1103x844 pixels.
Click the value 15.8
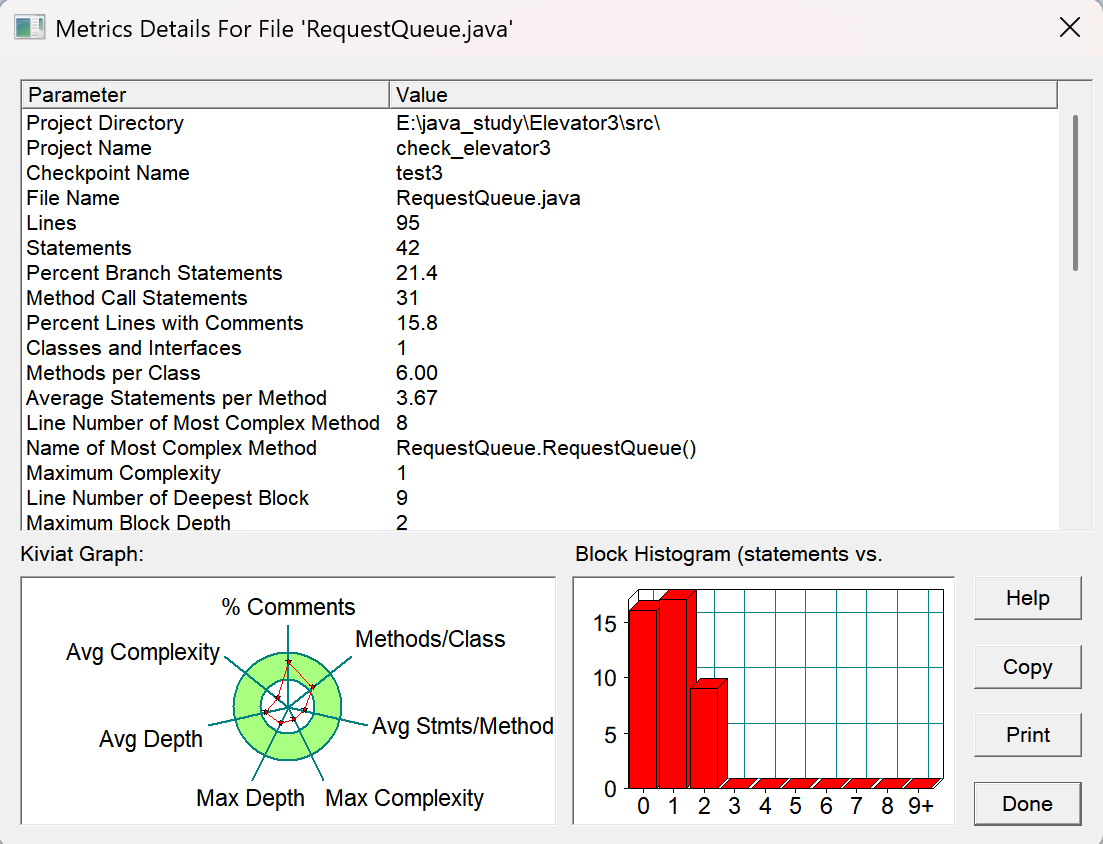pyautogui.click(x=416, y=323)
